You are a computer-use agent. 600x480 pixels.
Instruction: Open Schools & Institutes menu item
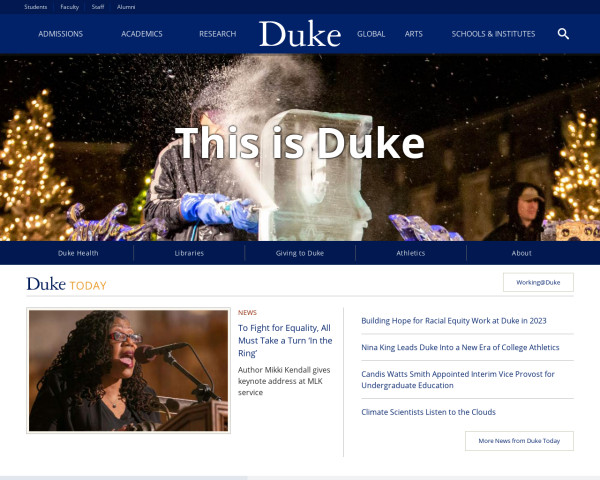(x=493, y=34)
